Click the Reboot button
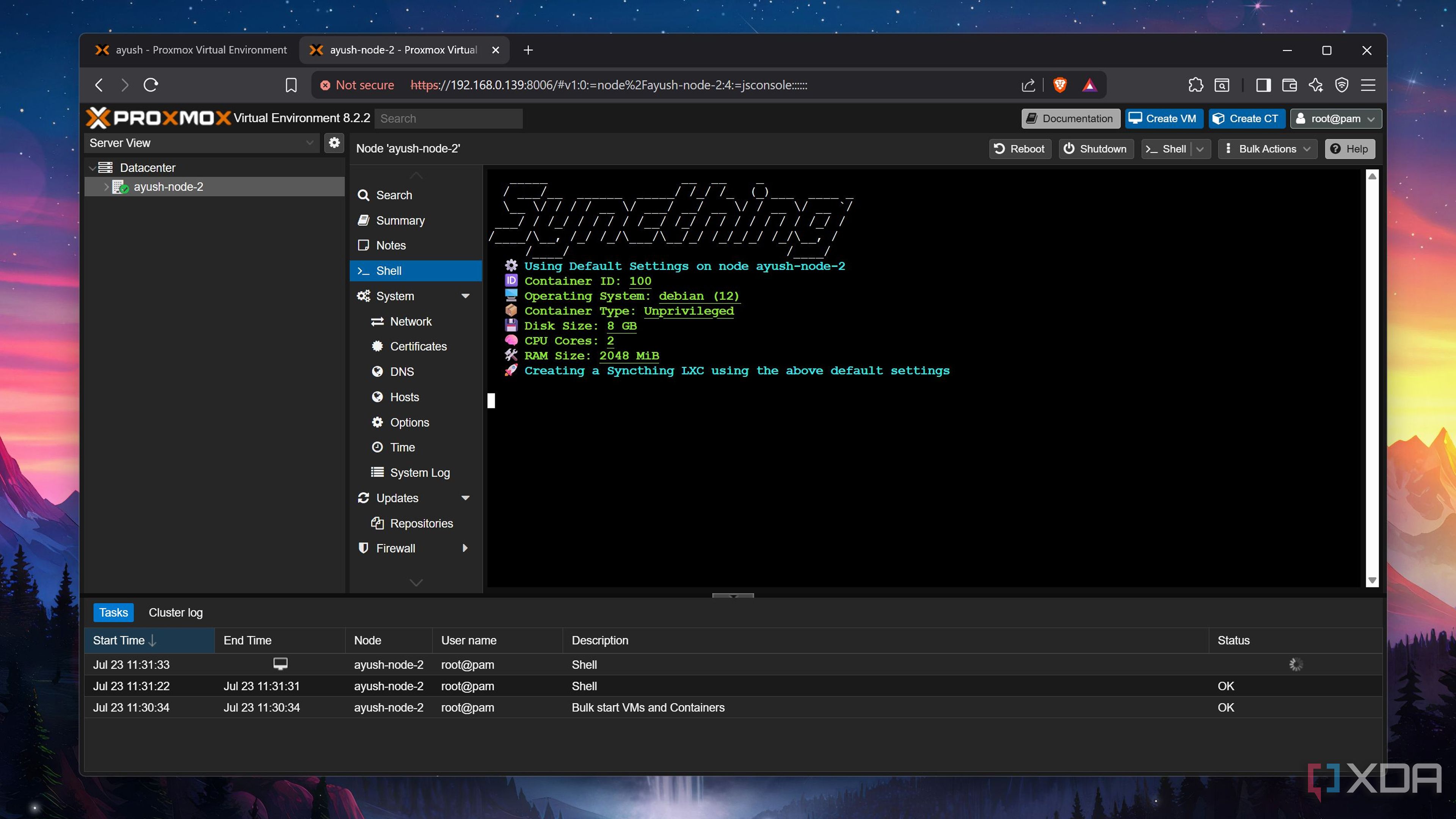Image resolution: width=1456 pixels, height=819 pixels. tap(1020, 149)
